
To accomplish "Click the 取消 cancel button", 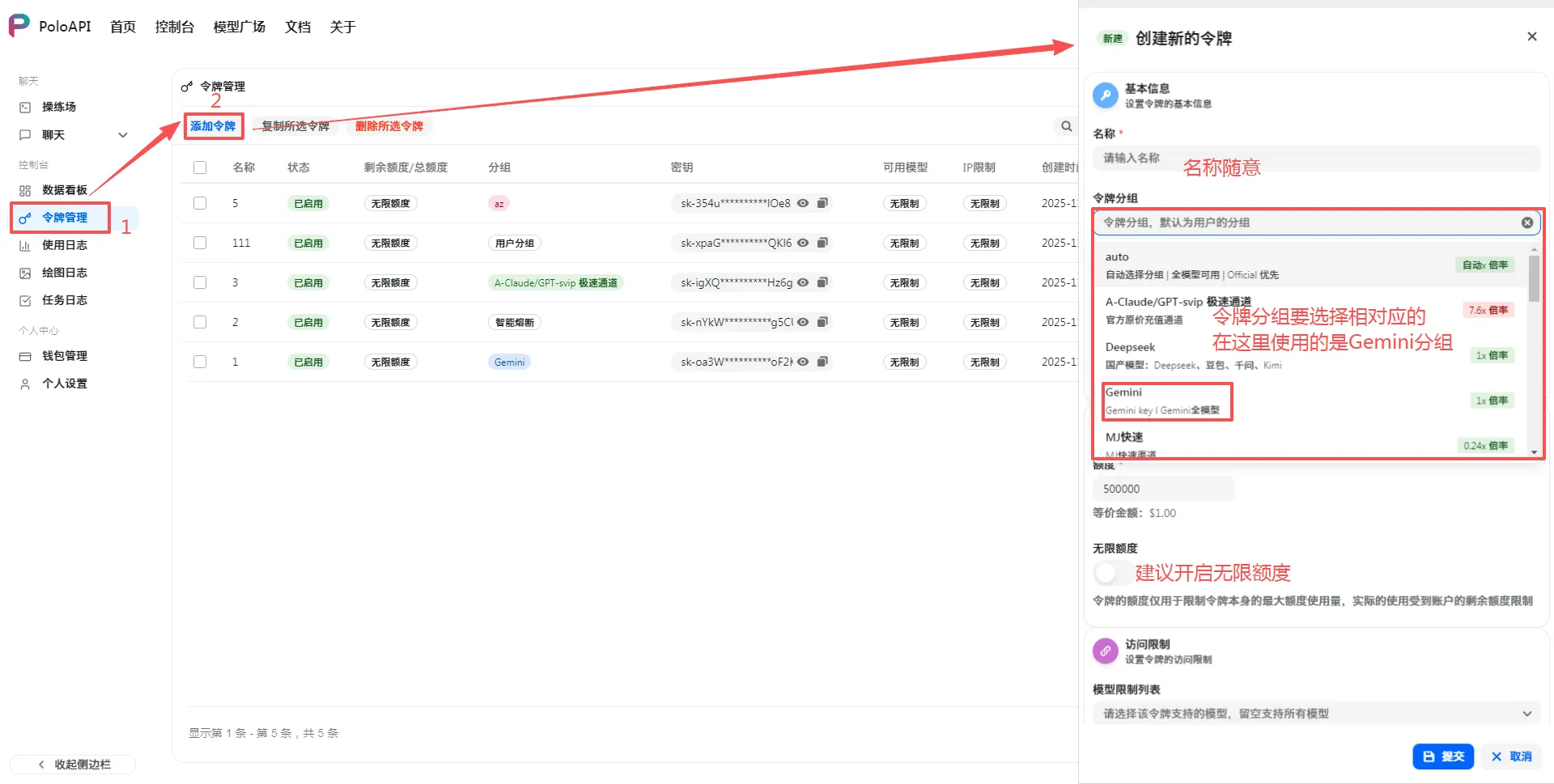I will pyautogui.click(x=1512, y=756).
